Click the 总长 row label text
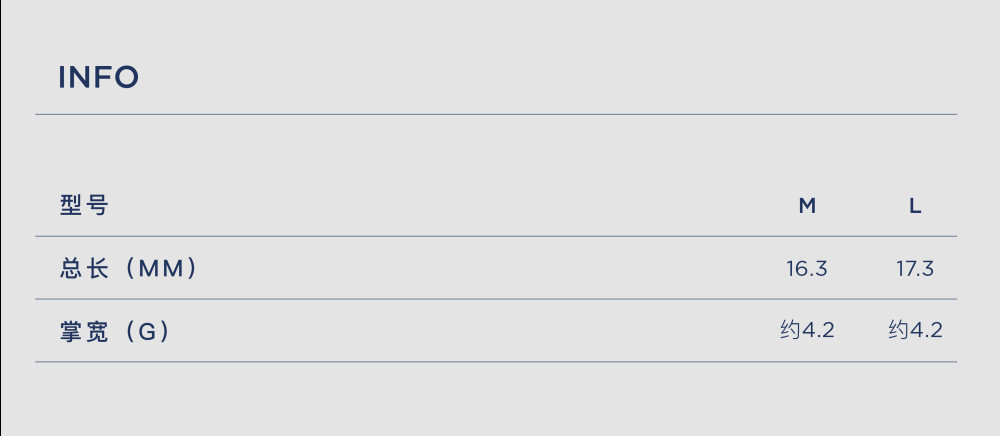Viewport: 1000px width, 436px height. click(84, 268)
